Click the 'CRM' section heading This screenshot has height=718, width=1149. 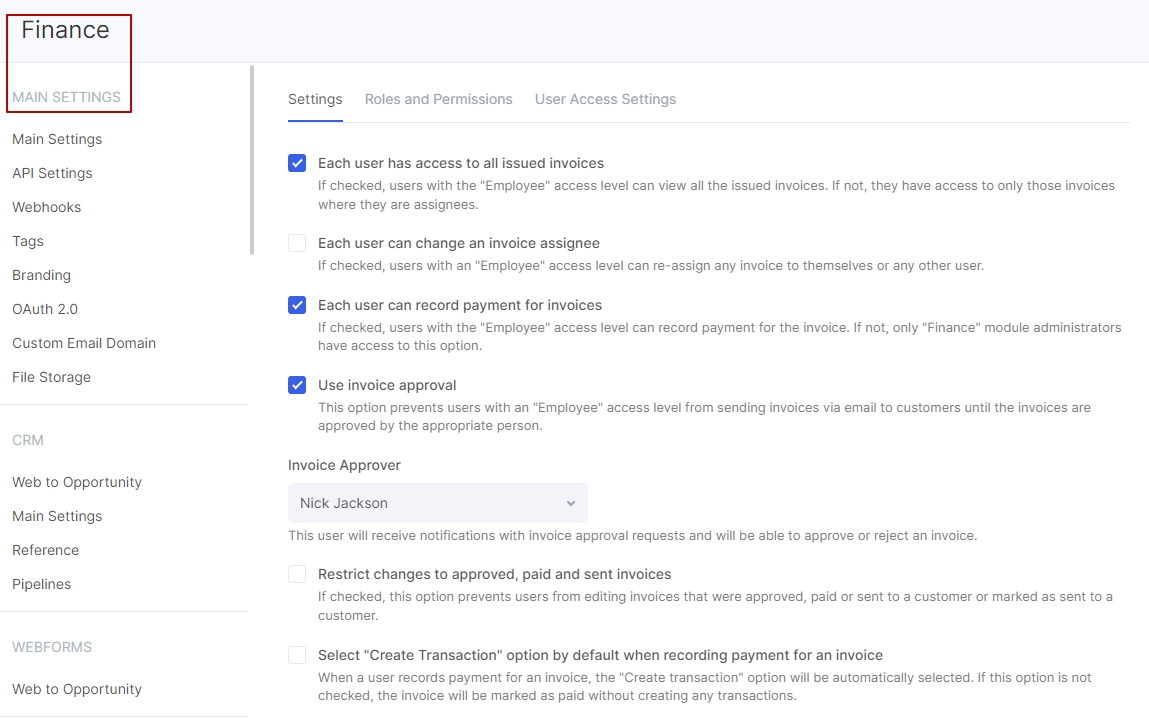[28, 440]
